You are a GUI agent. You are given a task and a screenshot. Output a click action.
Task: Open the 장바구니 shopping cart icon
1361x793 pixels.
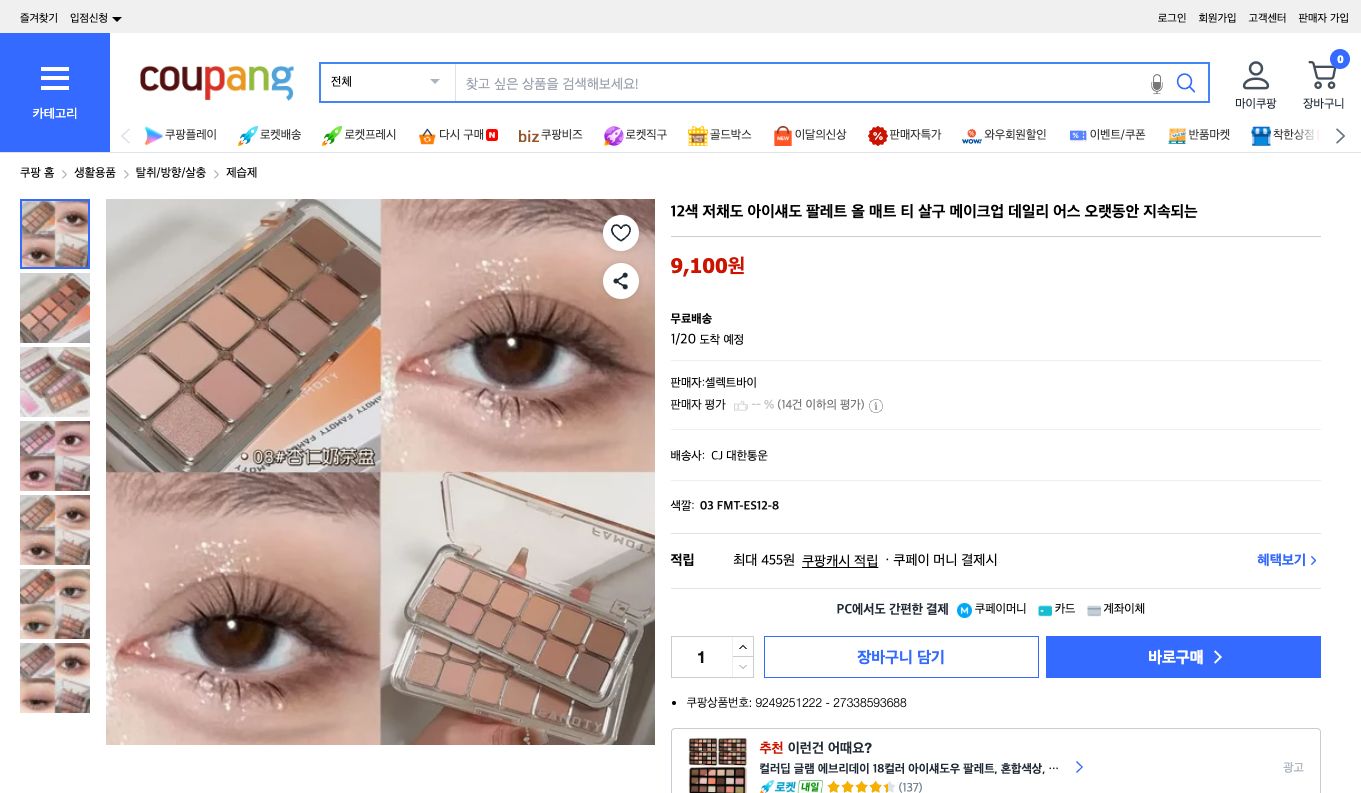click(1322, 75)
